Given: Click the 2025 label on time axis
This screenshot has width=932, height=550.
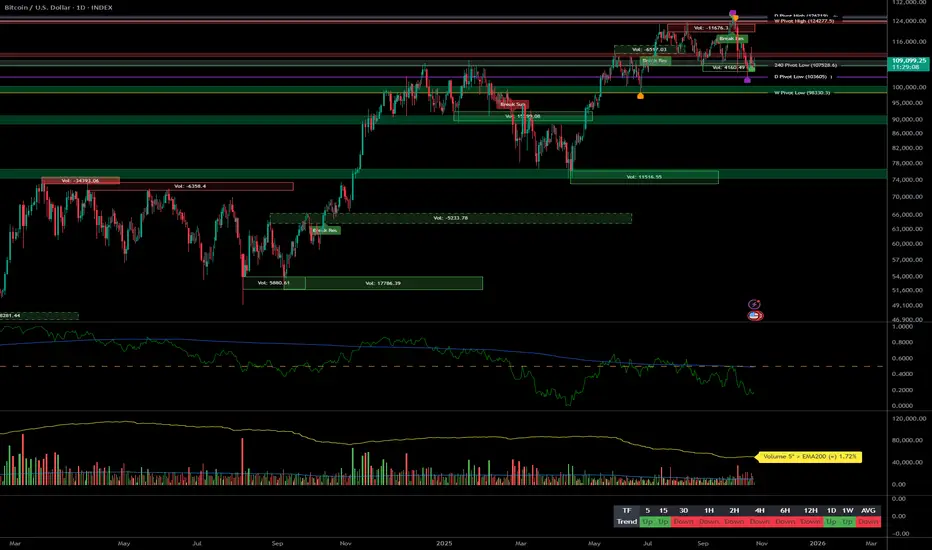Looking at the screenshot, I should click(x=444, y=543).
